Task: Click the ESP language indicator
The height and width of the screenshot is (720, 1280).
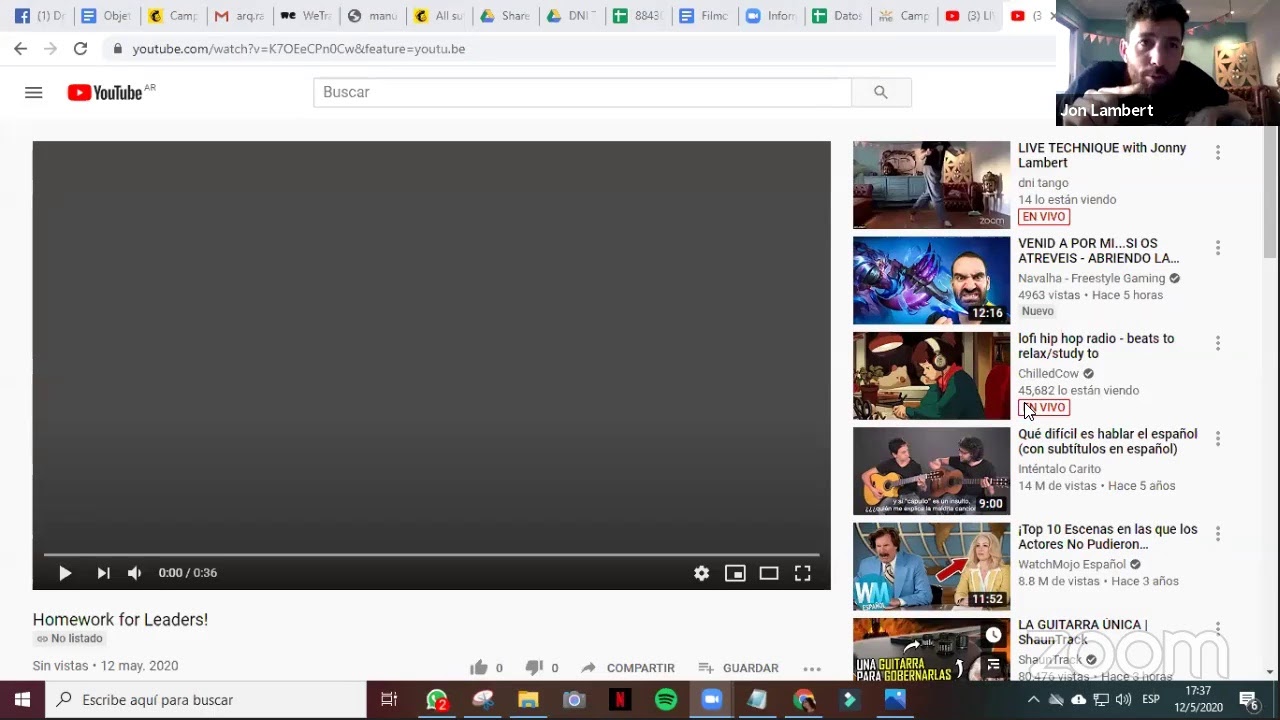Action: pyautogui.click(x=1151, y=700)
